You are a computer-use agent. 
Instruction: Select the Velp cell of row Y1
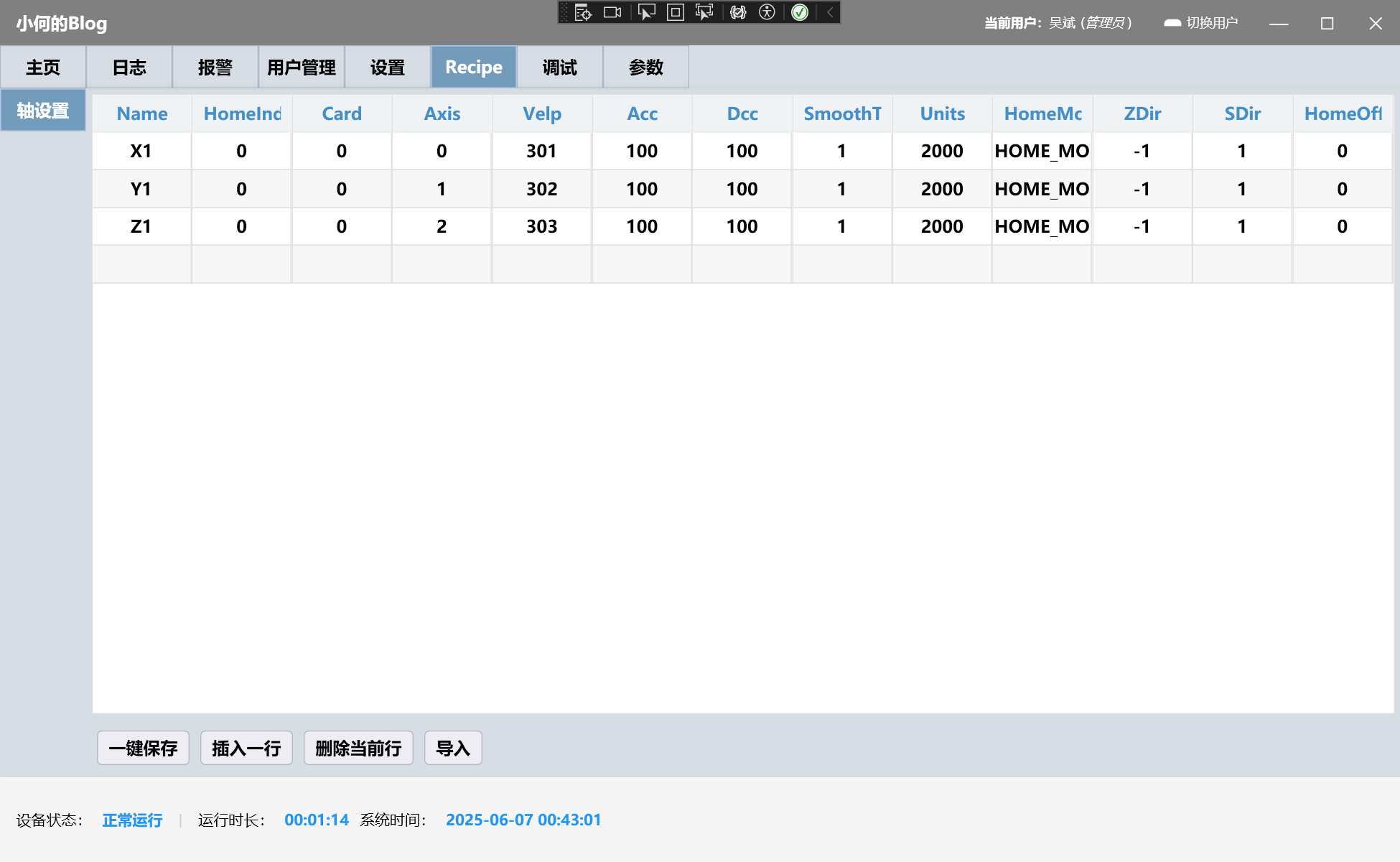pos(541,189)
